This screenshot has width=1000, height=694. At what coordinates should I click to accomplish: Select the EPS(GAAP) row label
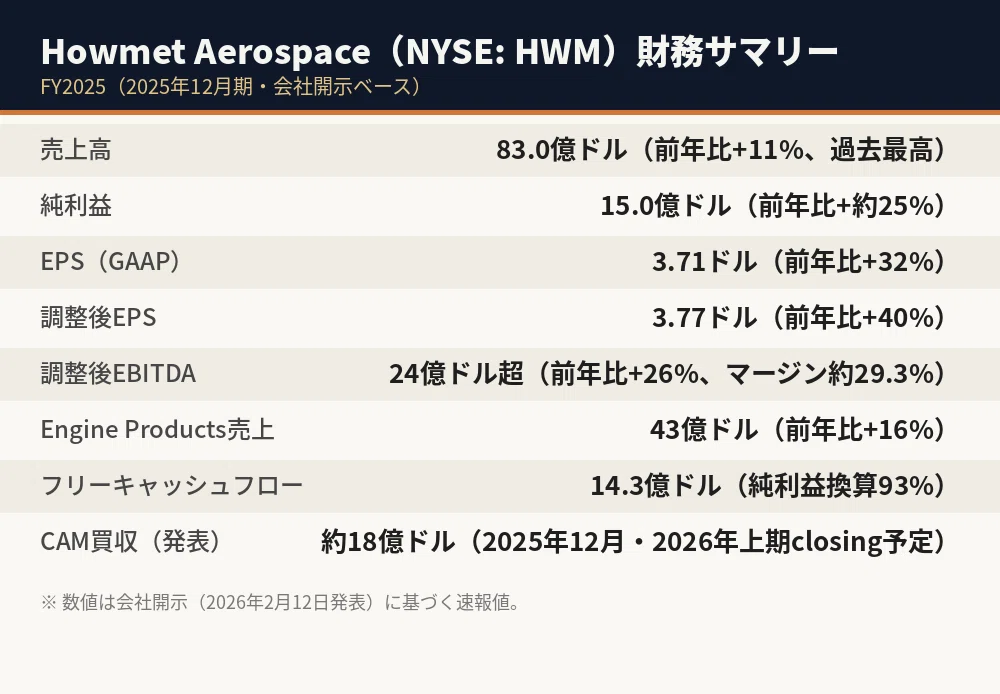pyautogui.click(x=112, y=262)
